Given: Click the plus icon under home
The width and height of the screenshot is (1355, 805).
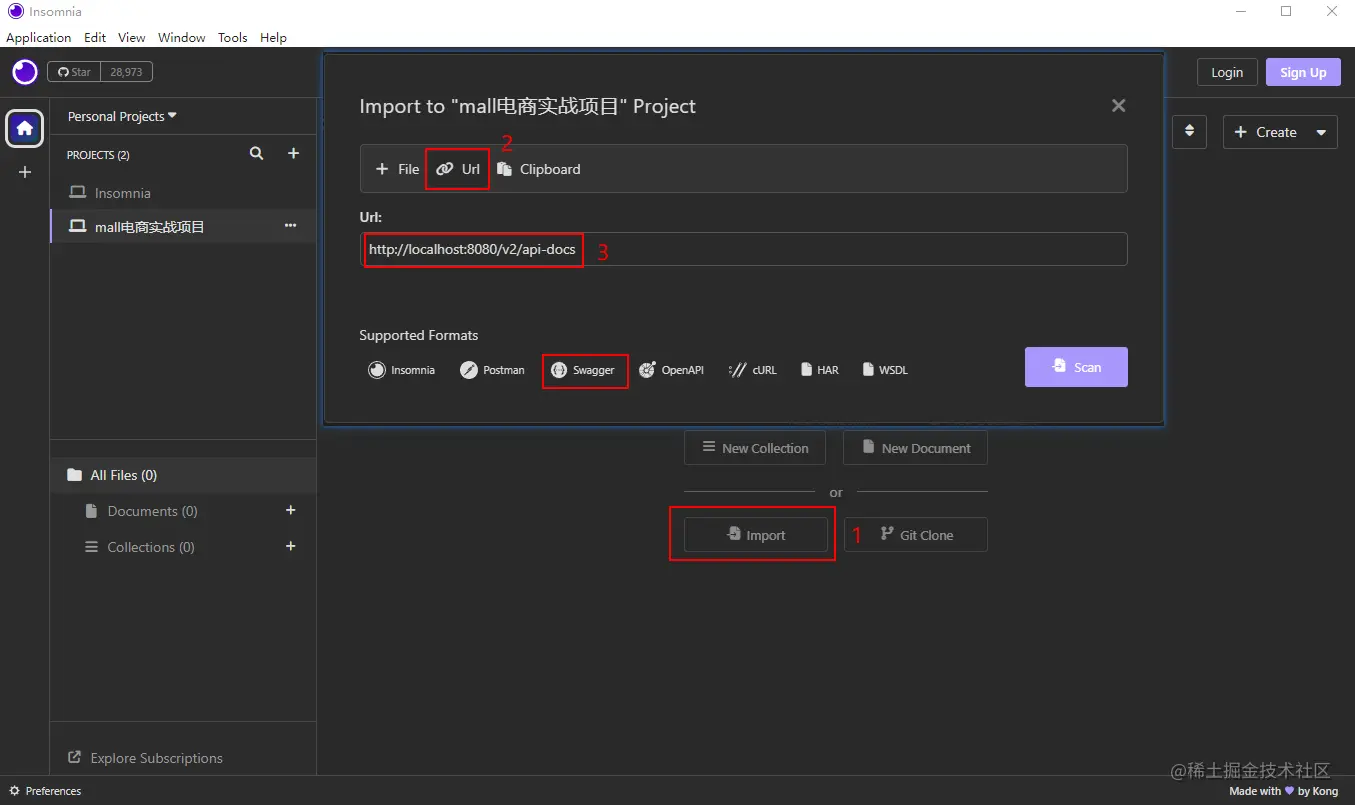Looking at the screenshot, I should click(x=25, y=172).
